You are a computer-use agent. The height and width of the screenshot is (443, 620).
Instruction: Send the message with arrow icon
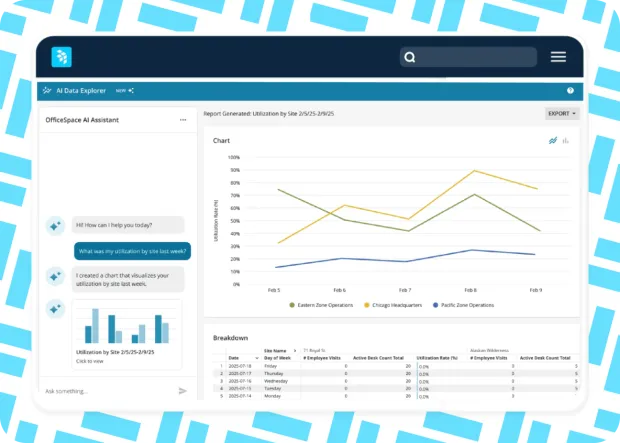tap(182, 390)
